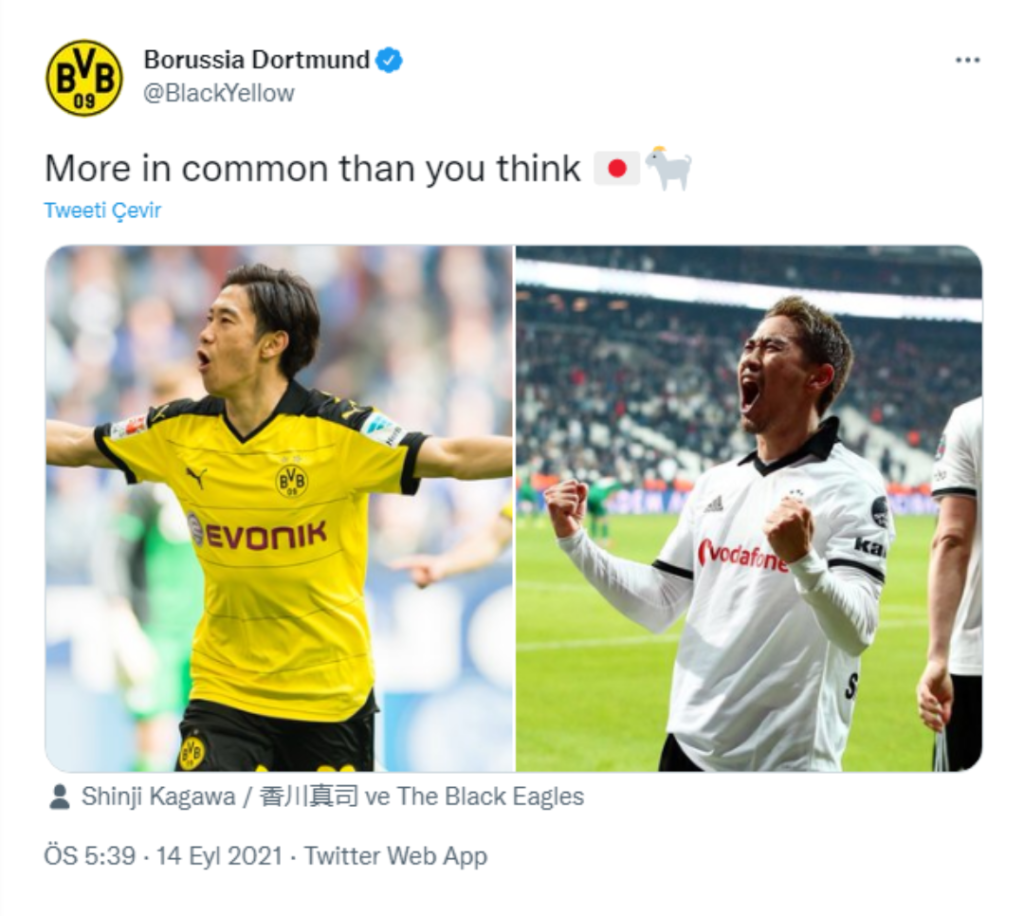Open the BVB 09 profile avatar
The image size is (1024, 916).
84,78
